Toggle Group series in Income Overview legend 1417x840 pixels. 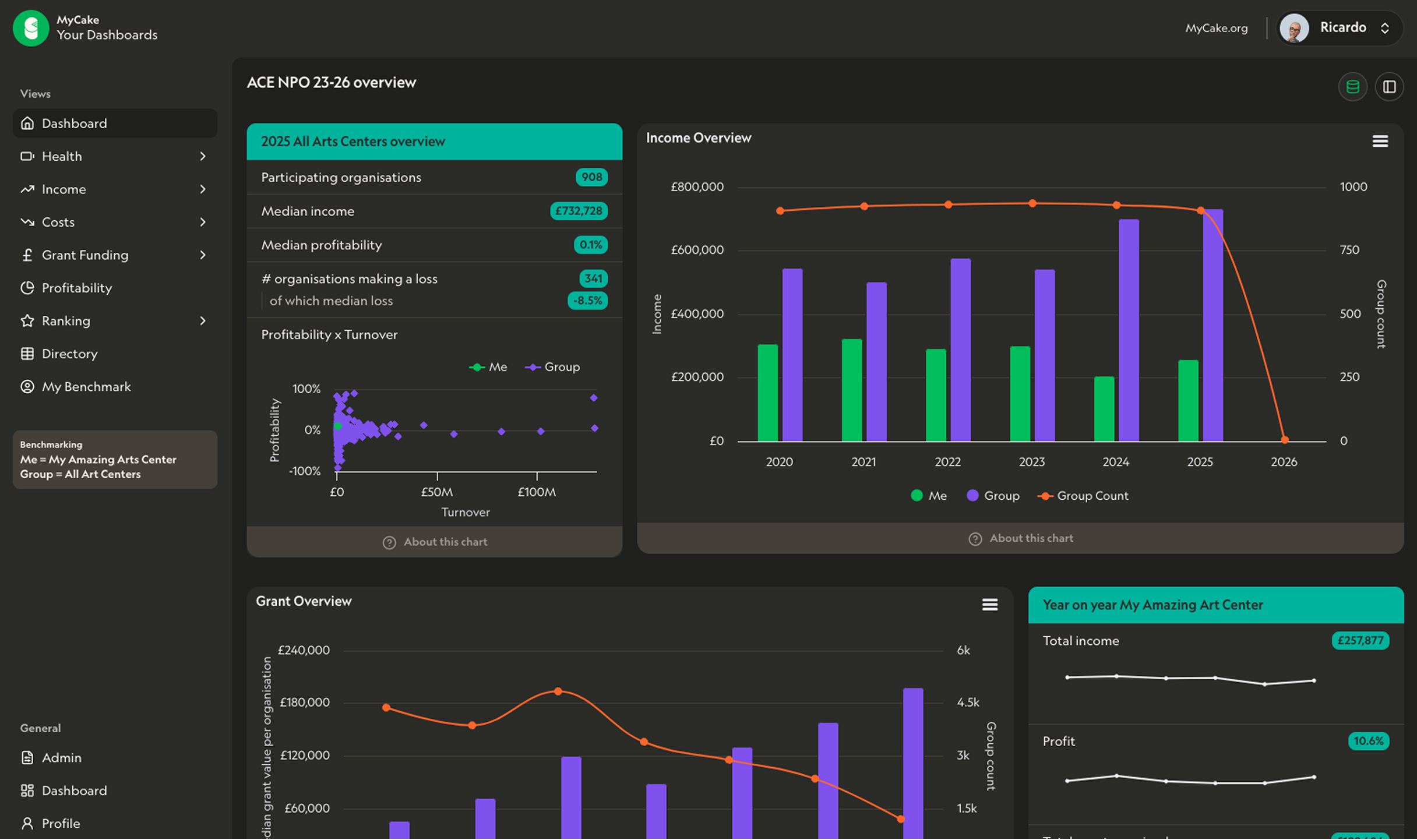(993, 496)
